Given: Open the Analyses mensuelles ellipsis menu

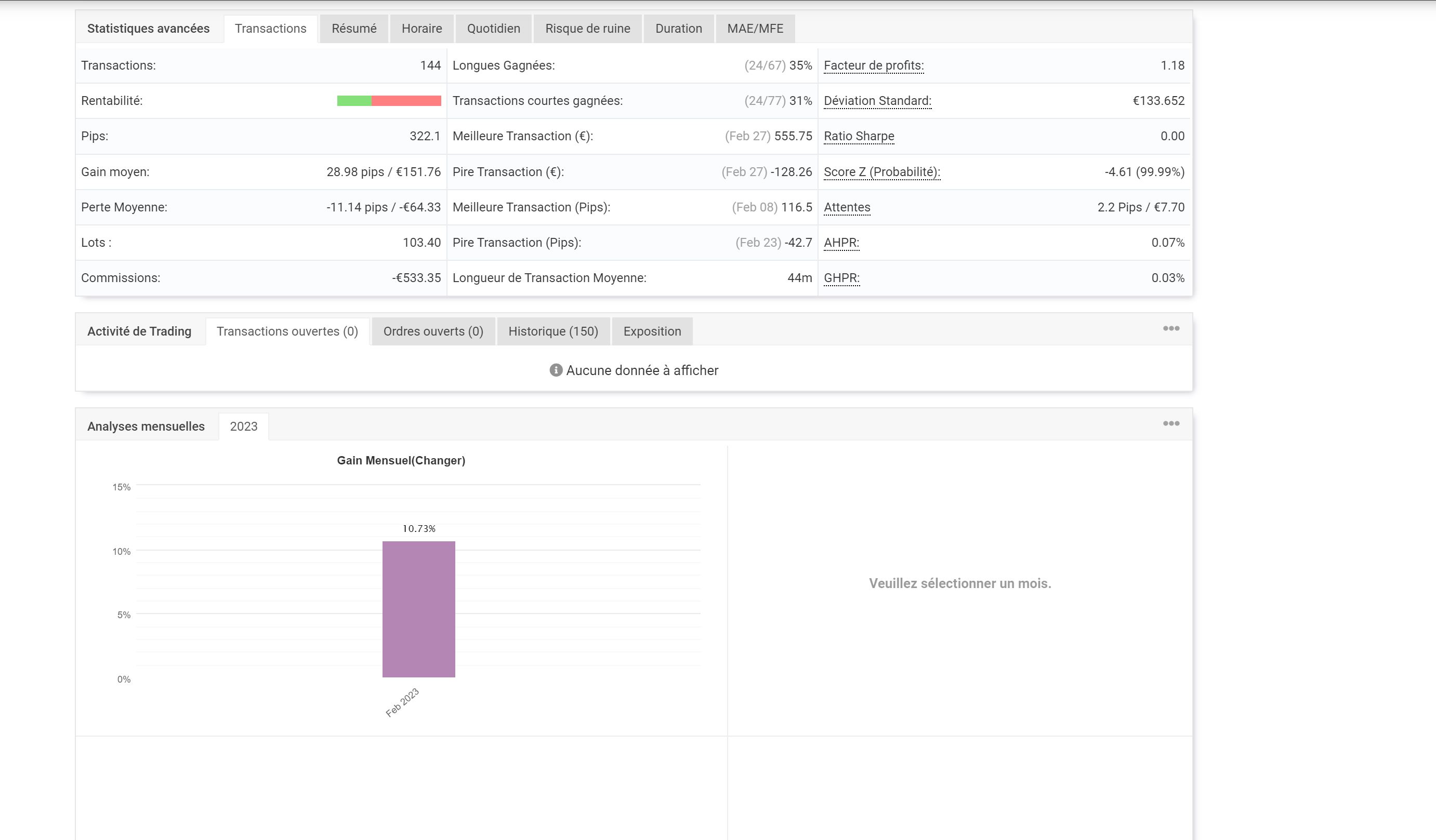Looking at the screenshot, I should [x=1170, y=424].
